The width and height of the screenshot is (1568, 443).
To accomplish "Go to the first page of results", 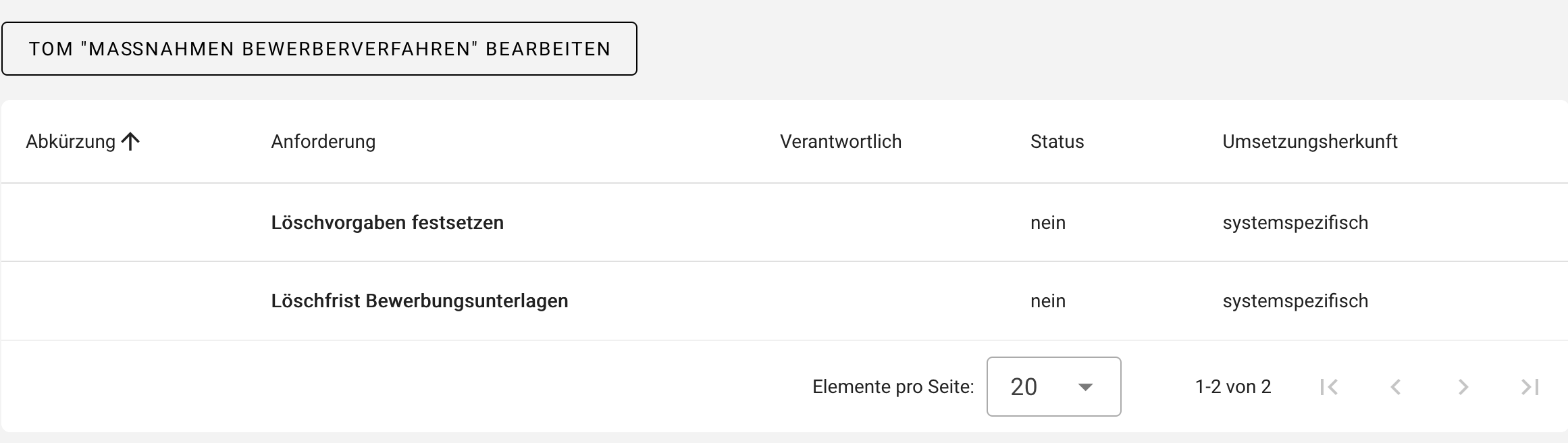I will pos(1330,387).
